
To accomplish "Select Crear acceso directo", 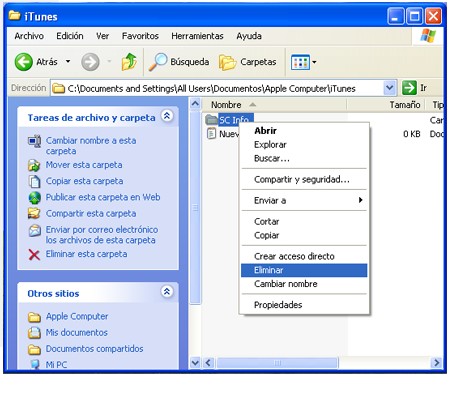I will tap(304, 256).
